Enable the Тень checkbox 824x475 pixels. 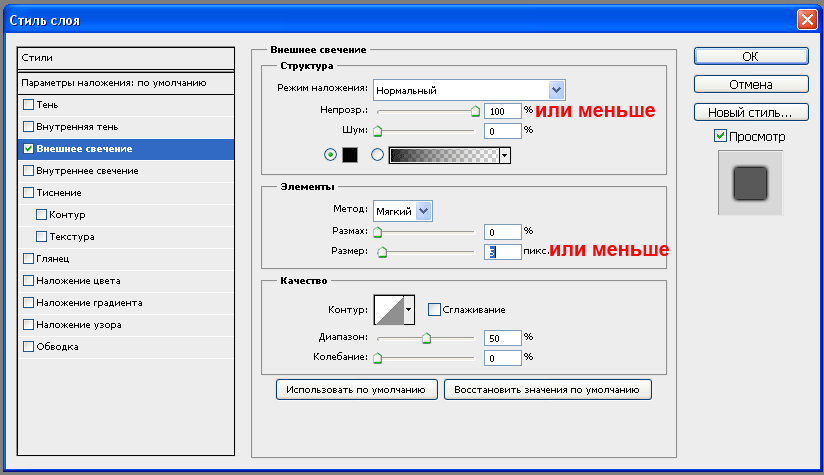(28, 105)
